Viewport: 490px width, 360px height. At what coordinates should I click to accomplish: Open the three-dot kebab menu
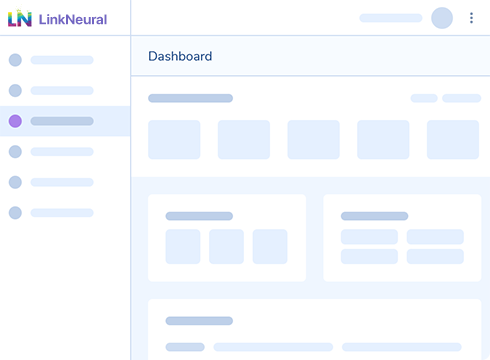[471, 18]
